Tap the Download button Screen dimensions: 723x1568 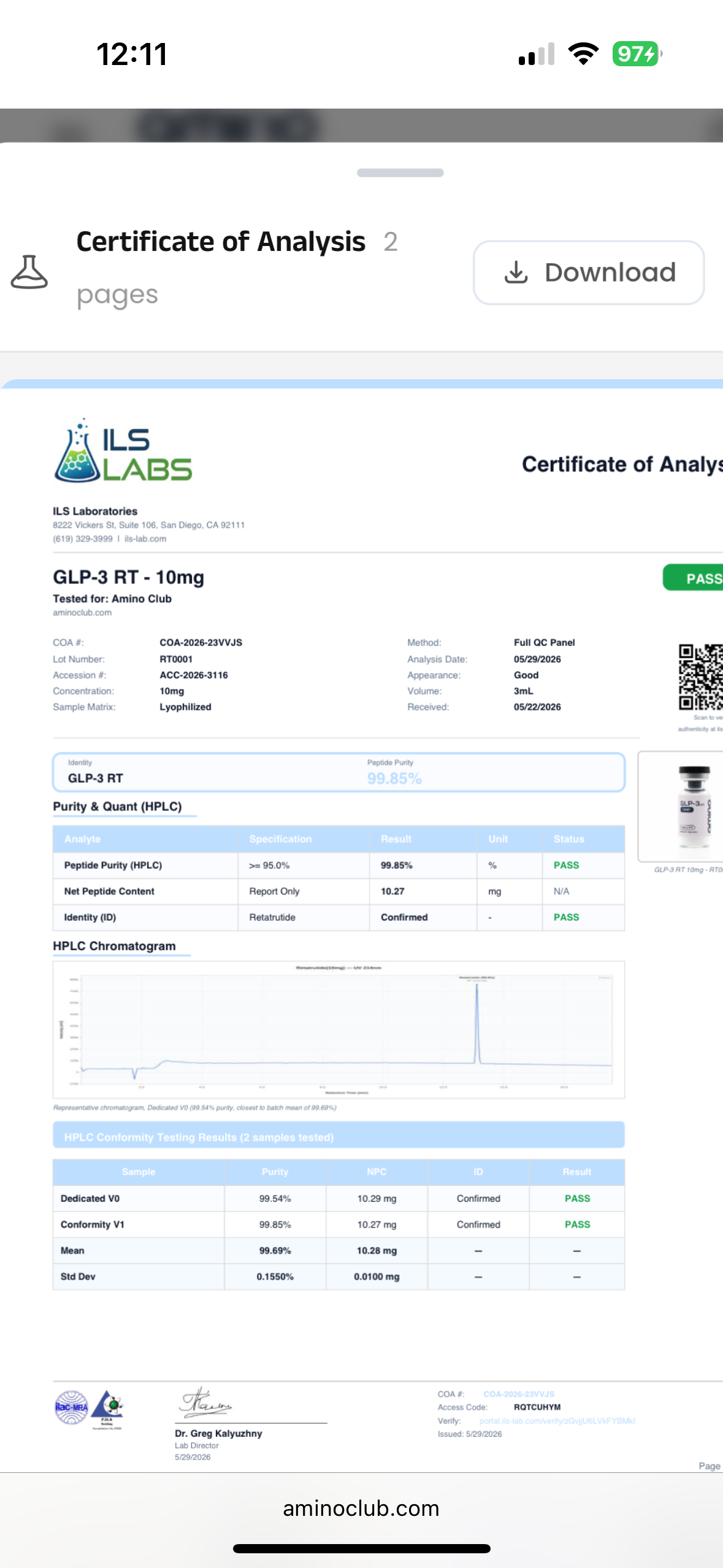pos(588,272)
